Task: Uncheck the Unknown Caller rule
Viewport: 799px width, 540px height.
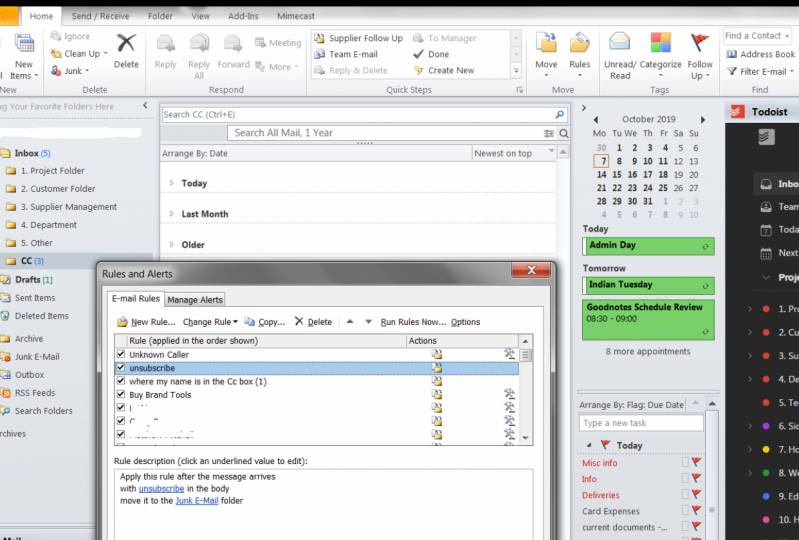Action: click(121, 354)
